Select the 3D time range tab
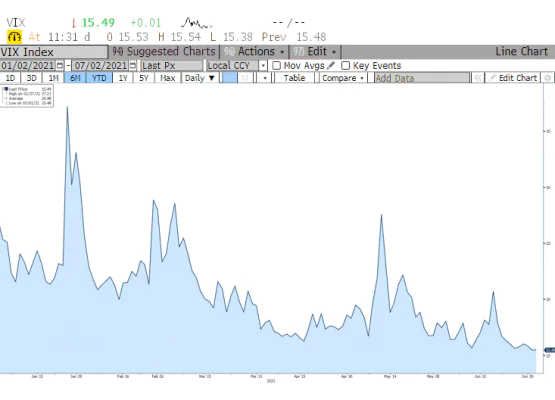 (32, 78)
